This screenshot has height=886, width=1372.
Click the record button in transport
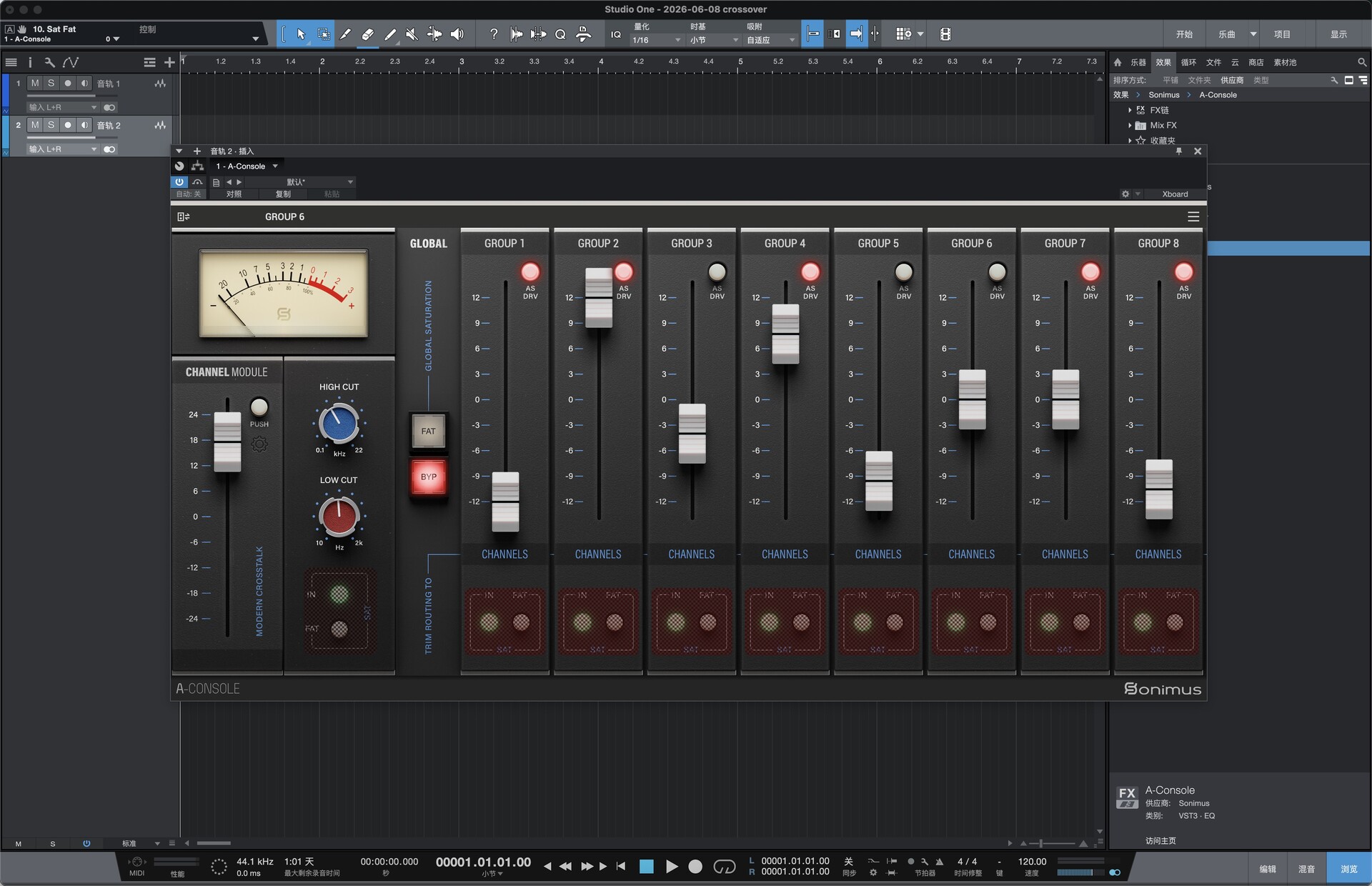695,866
